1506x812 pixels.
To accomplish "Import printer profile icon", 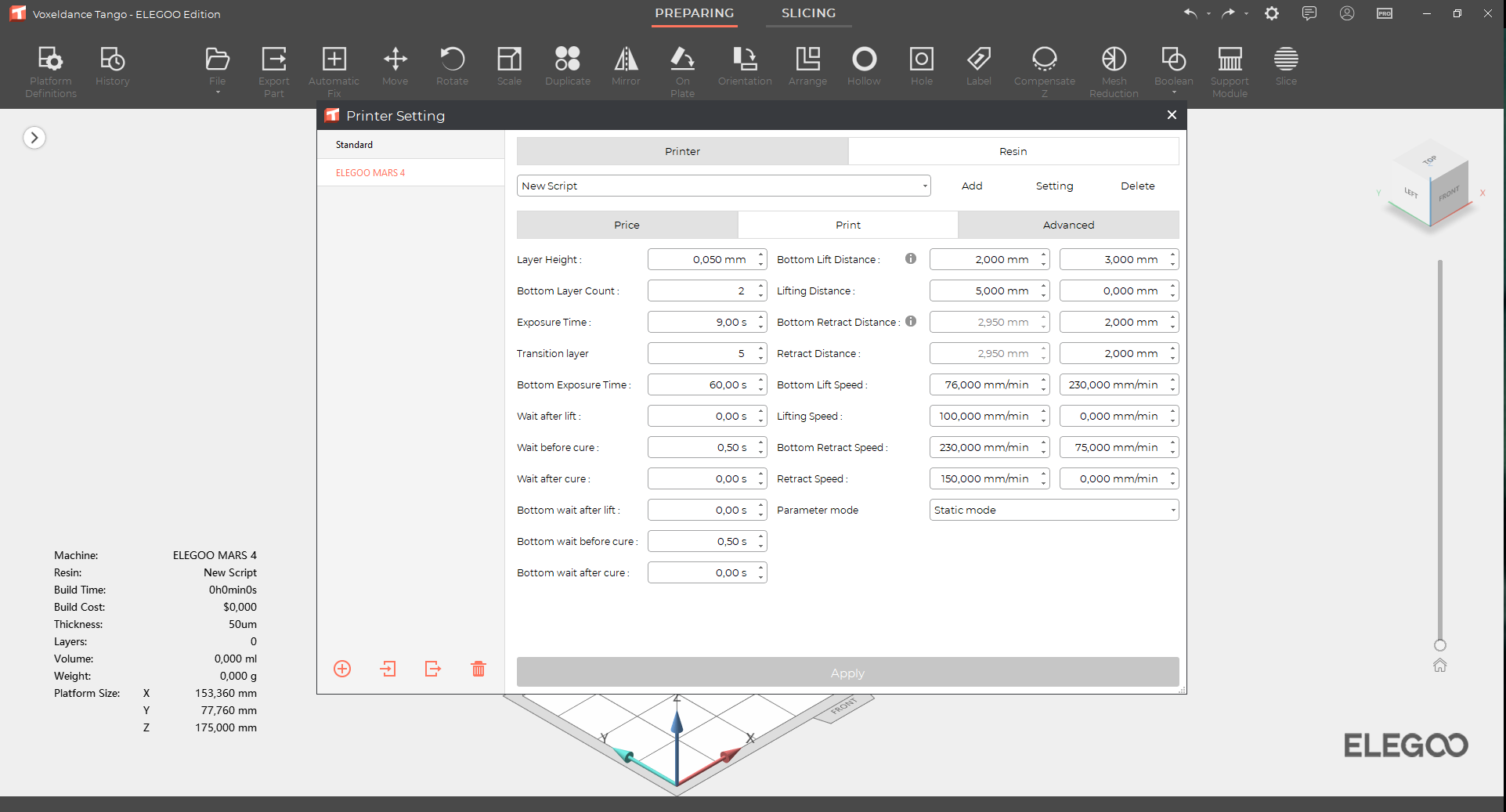I will [388, 669].
